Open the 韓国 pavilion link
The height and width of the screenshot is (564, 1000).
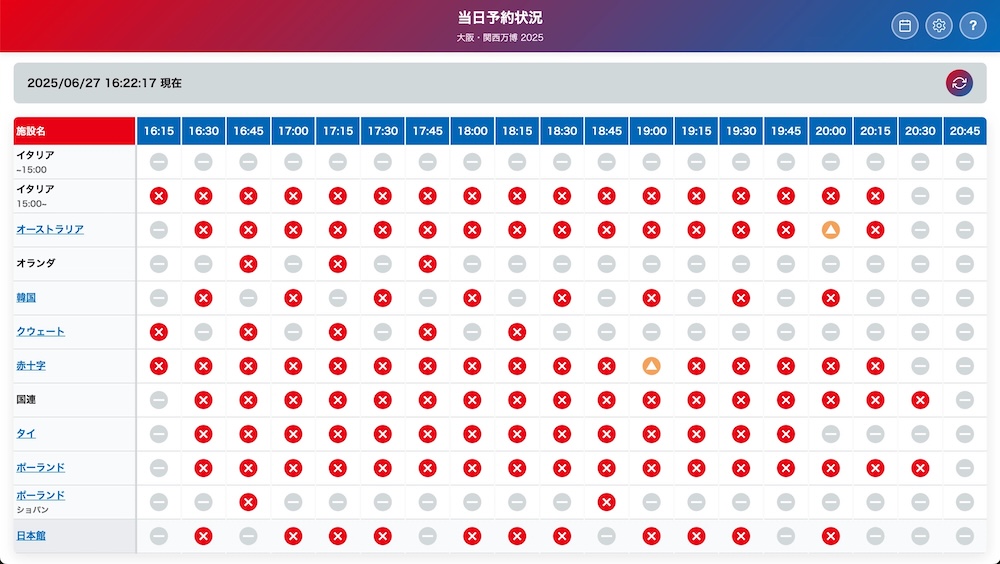[x=26, y=297]
